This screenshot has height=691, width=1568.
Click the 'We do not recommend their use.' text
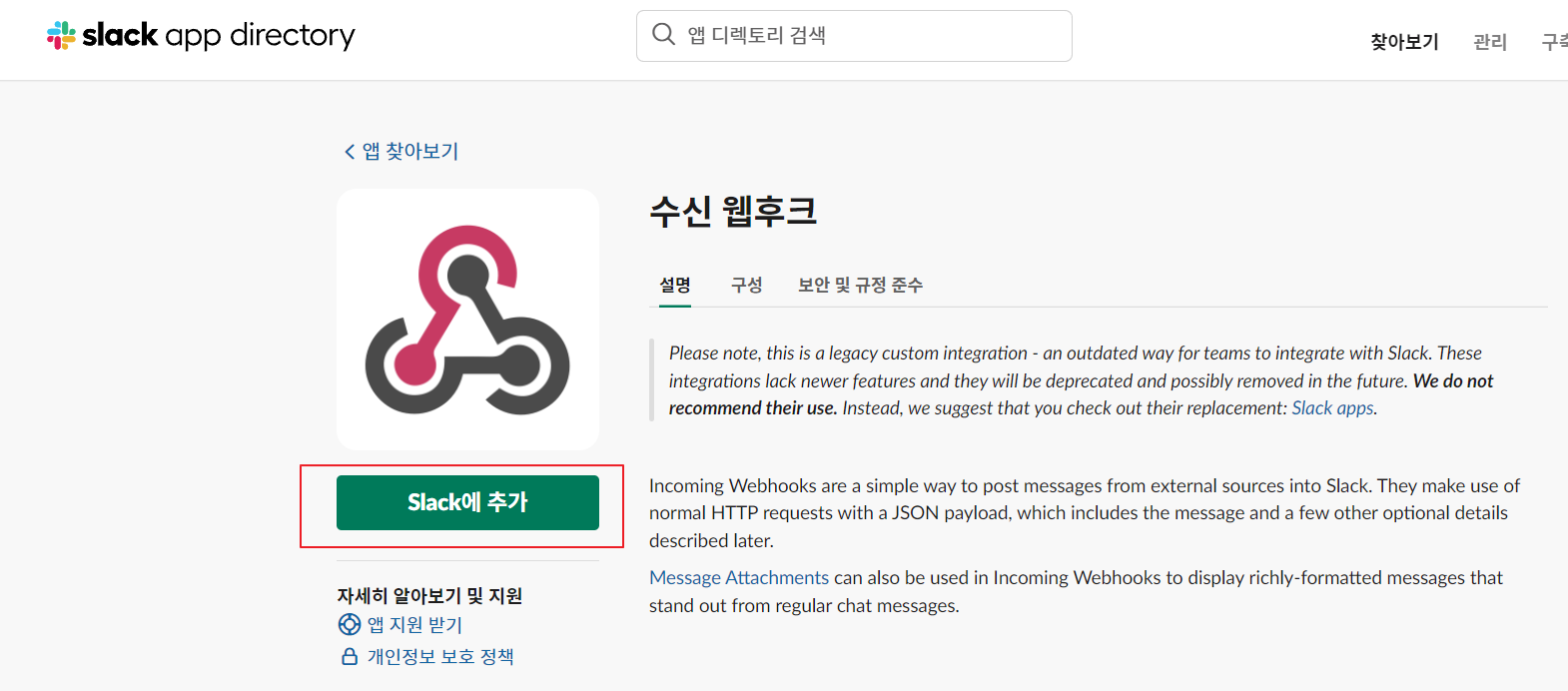click(x=1081, y=394)
